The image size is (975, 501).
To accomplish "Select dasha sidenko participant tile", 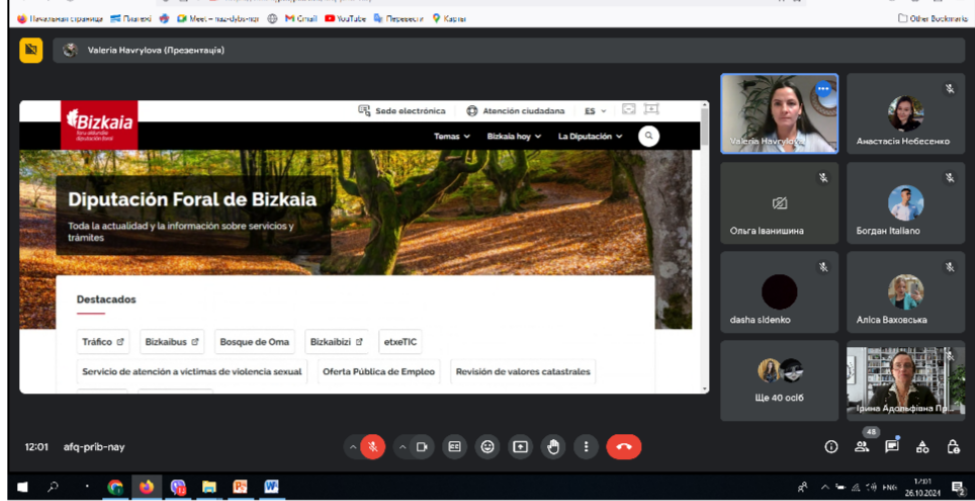I will [x=779, y=292].
